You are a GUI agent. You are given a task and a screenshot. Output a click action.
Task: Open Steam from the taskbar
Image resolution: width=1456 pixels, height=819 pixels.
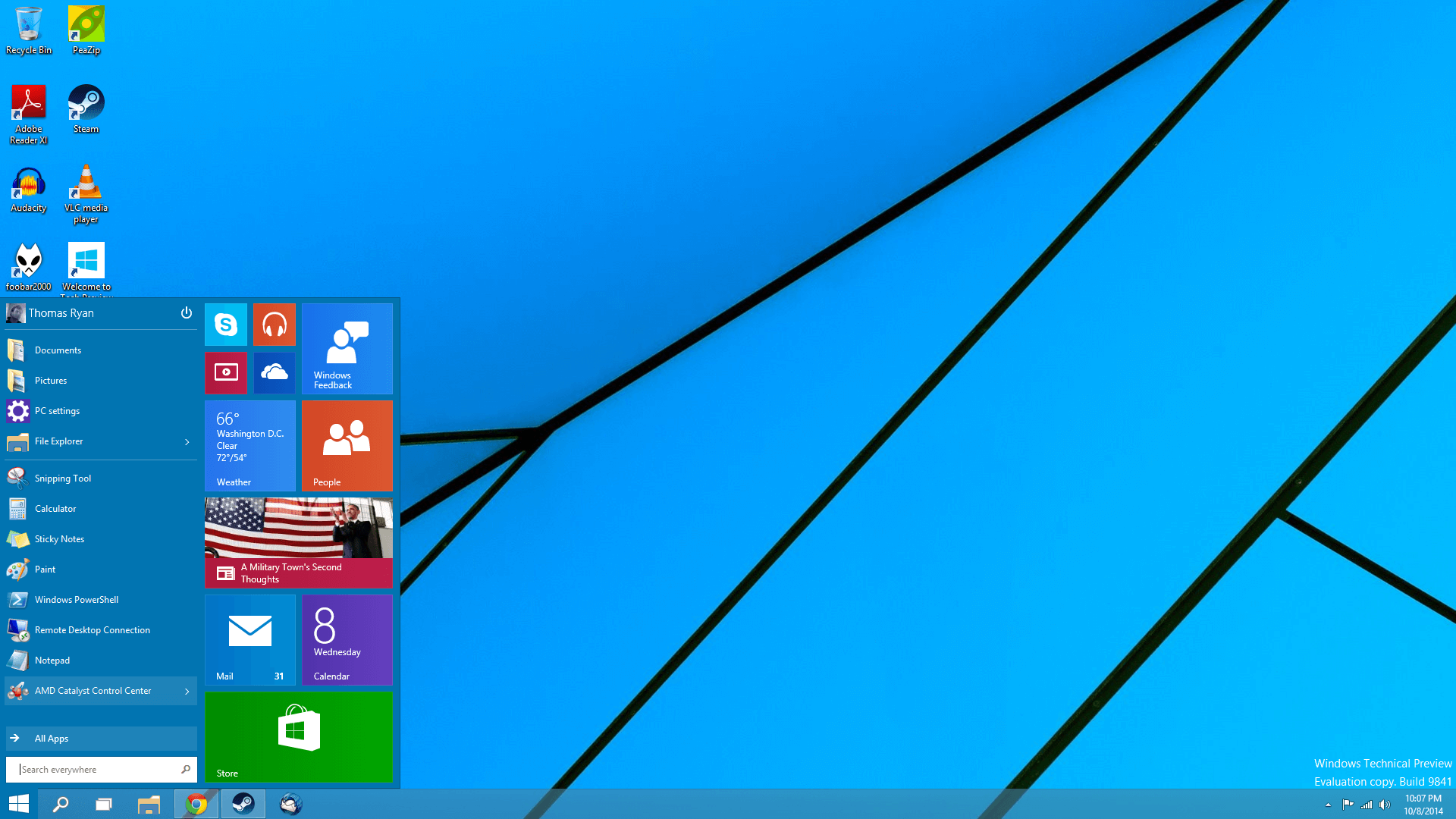[243, 804]
